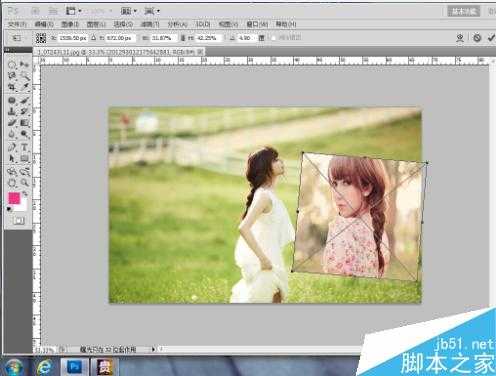Viewport: 496px width, 376px height.
Task: Commit the transform with the checkmark
Action: tap(491, 38)
